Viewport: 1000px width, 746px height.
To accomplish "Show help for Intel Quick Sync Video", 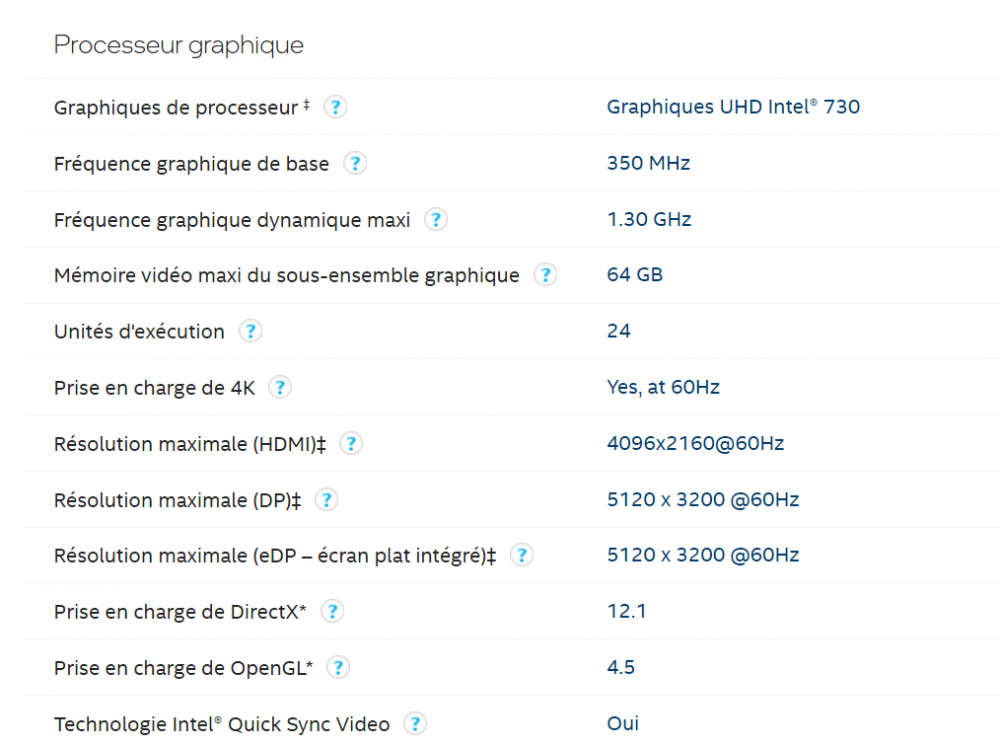I will pyautogui.click(x=415, y=723).
